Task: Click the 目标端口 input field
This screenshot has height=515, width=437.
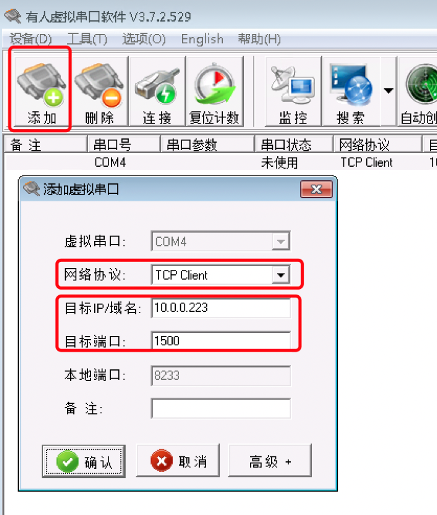Action: coord(221,341)
